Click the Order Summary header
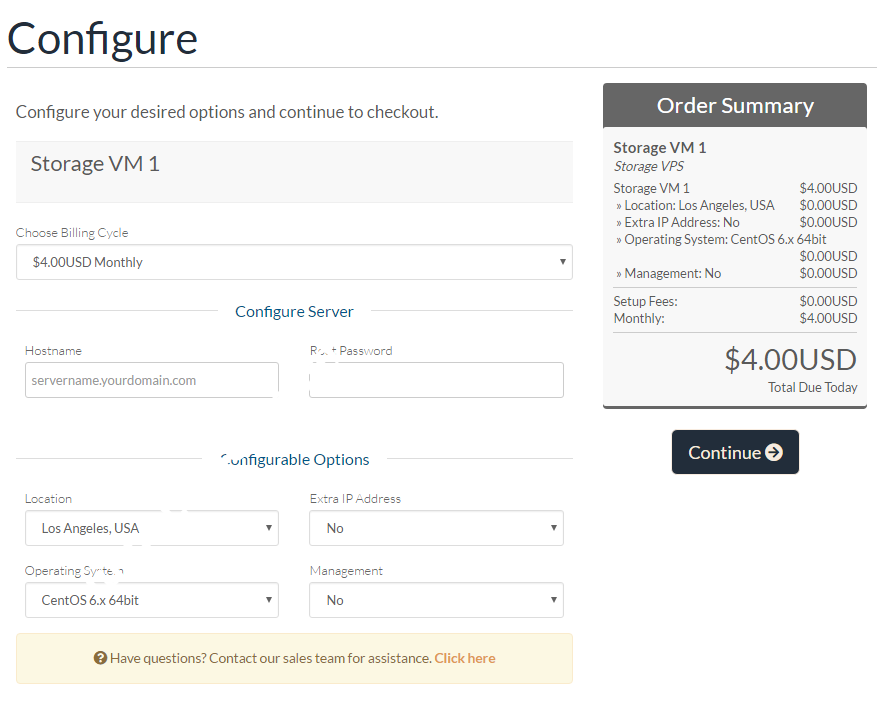 tap(735, 105)
